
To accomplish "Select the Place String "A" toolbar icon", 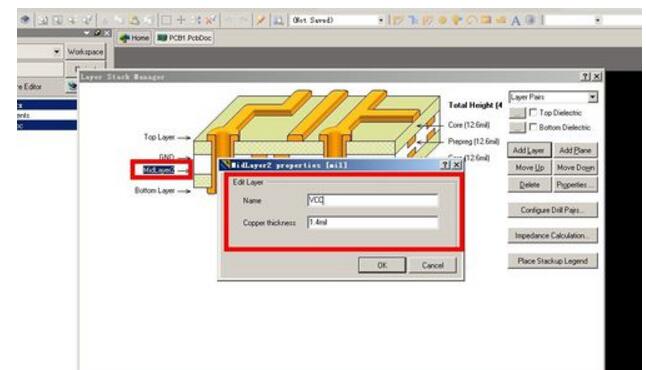I will tap(515, 20).
